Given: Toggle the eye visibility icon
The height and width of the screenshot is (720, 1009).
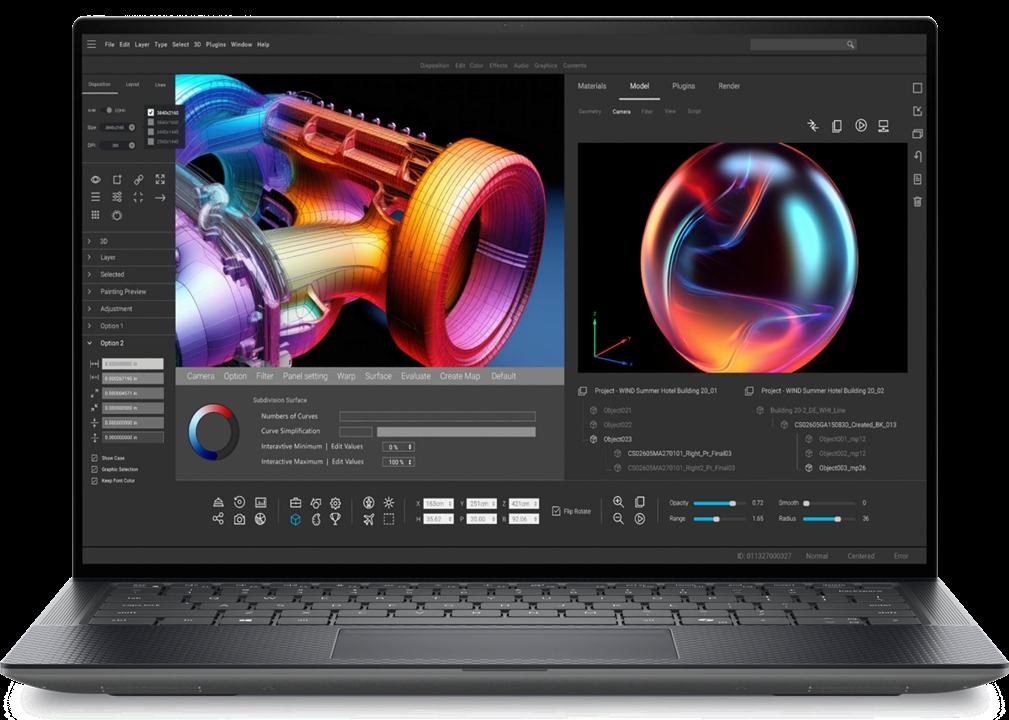Looking at the screenshot, I should pos(95,180).
